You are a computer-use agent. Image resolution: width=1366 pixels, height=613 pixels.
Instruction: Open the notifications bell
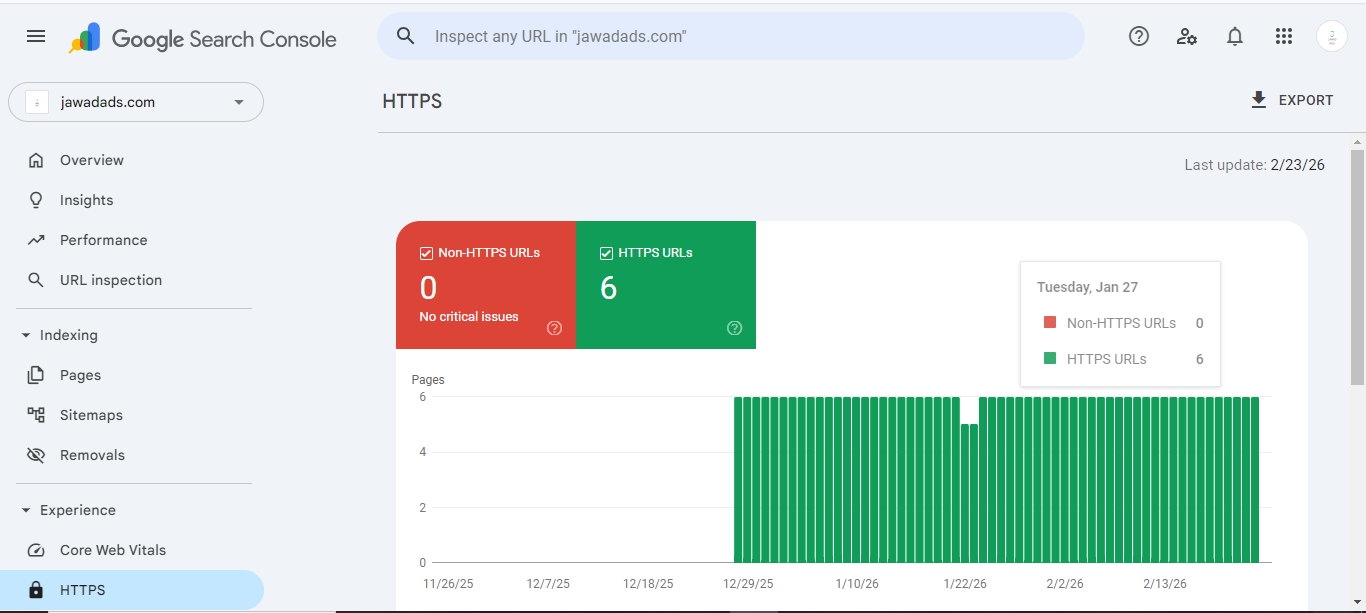[1235, 36]
